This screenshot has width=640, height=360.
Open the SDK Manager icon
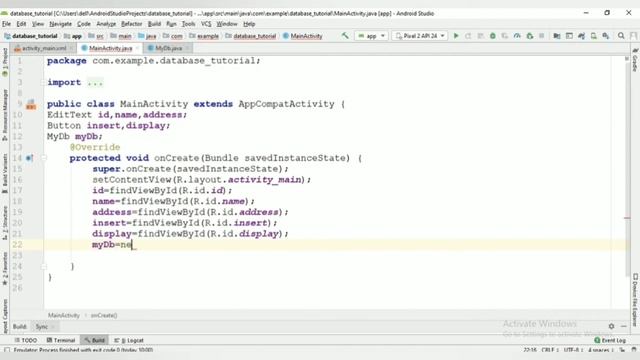(x=606, y=36)
